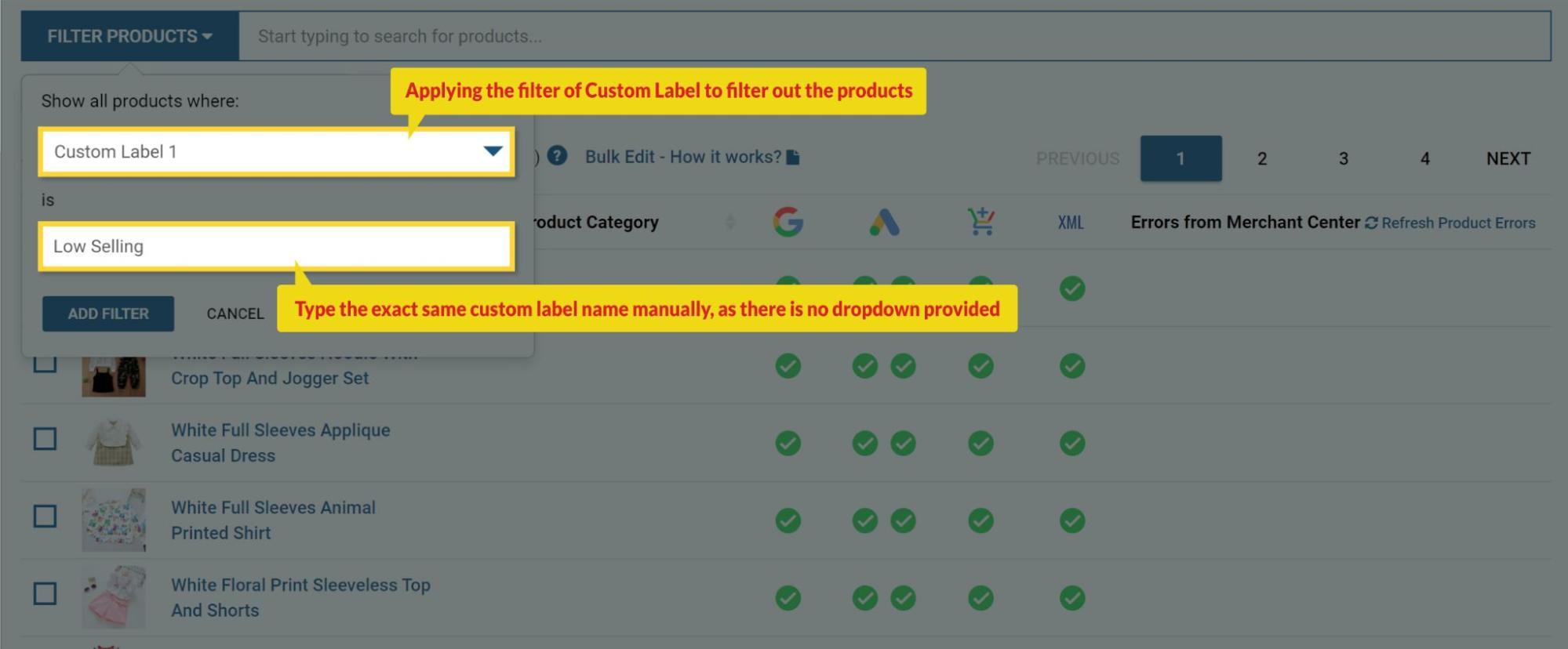The image size is (1568, 649).
Task: Click the Google Ads logo column header
Action: pos(884,223)
